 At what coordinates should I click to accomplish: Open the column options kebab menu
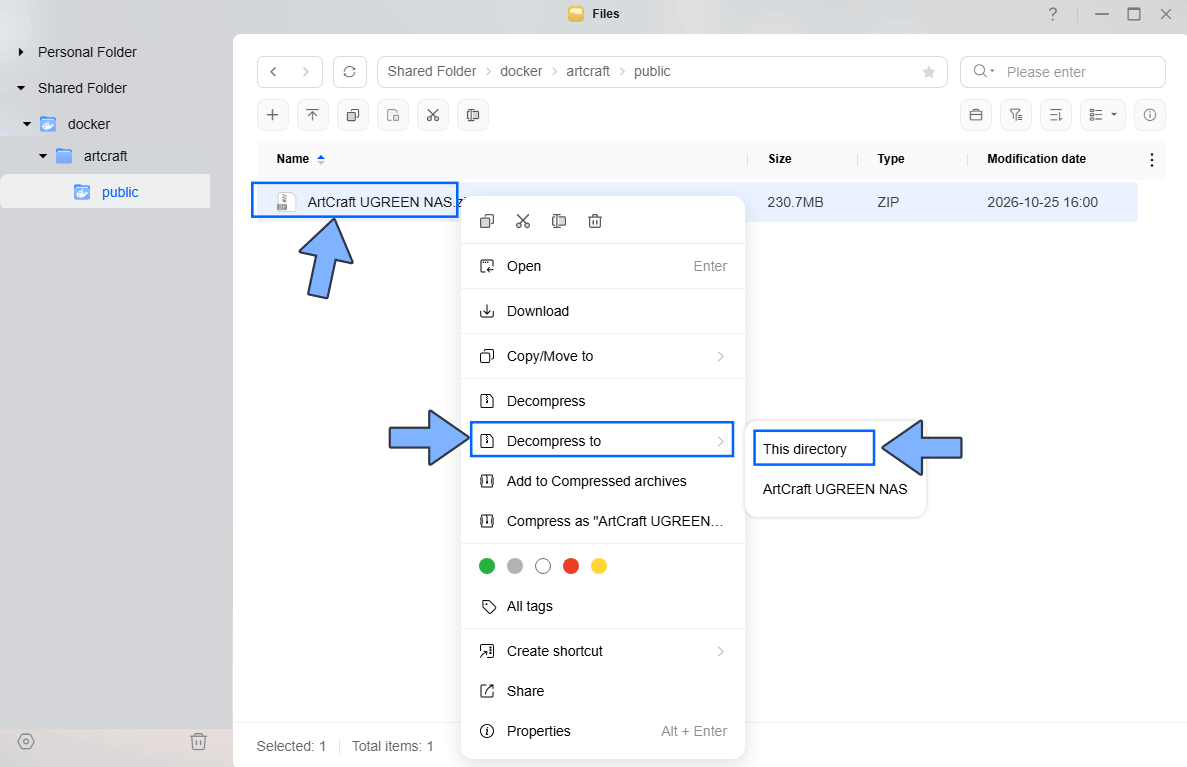[1151, 160]
